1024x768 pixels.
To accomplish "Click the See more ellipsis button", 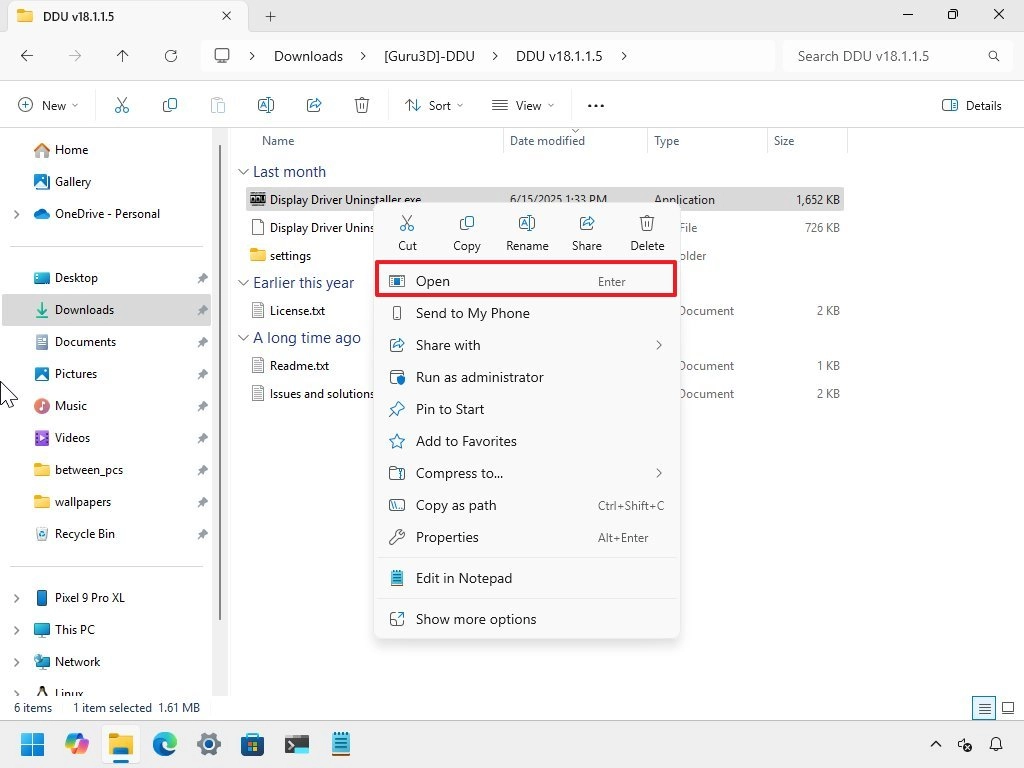I will tap(596, 105).
